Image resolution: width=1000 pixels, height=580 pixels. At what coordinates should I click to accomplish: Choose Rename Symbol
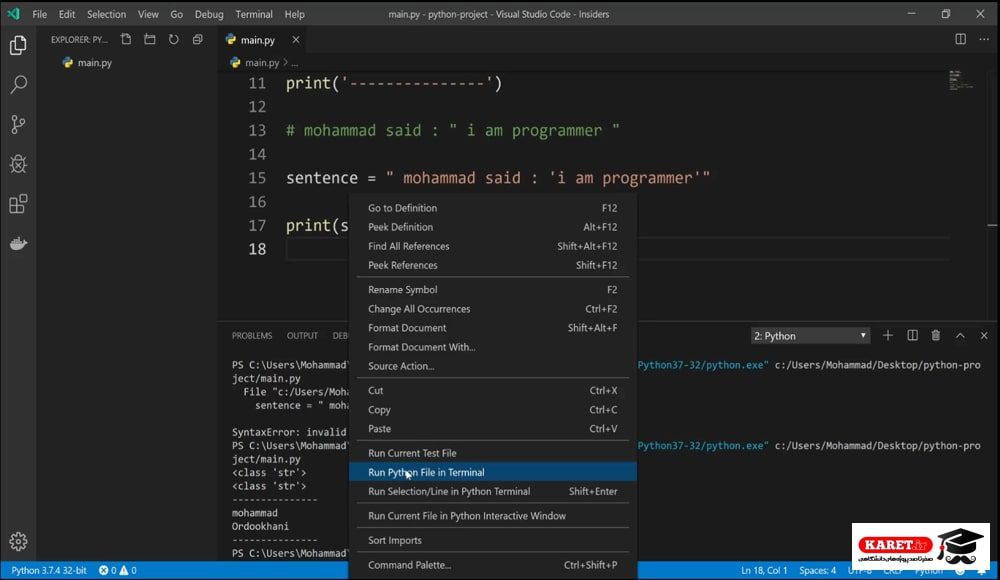click(492, 290)
